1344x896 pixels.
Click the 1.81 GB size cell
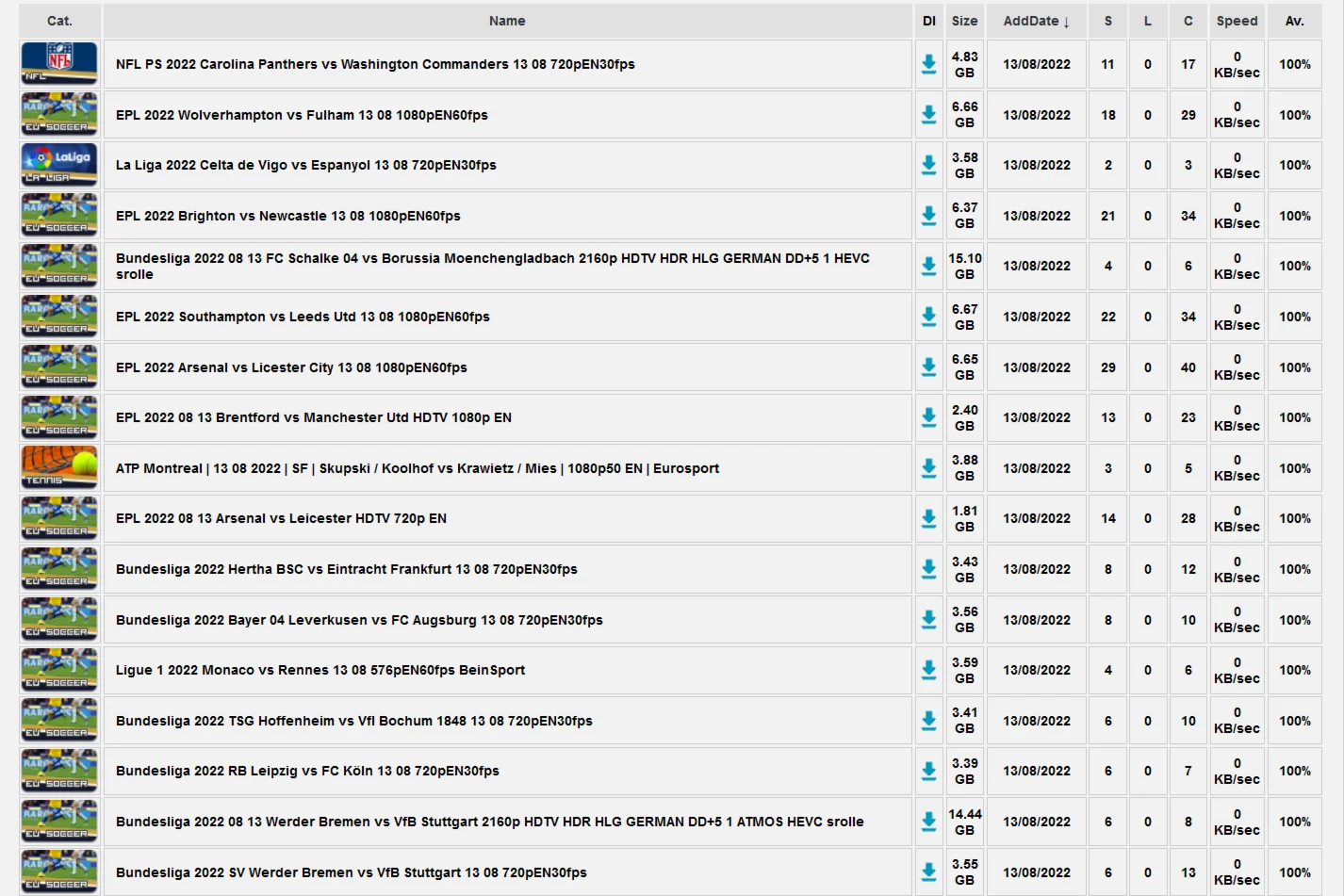(964, 518)
